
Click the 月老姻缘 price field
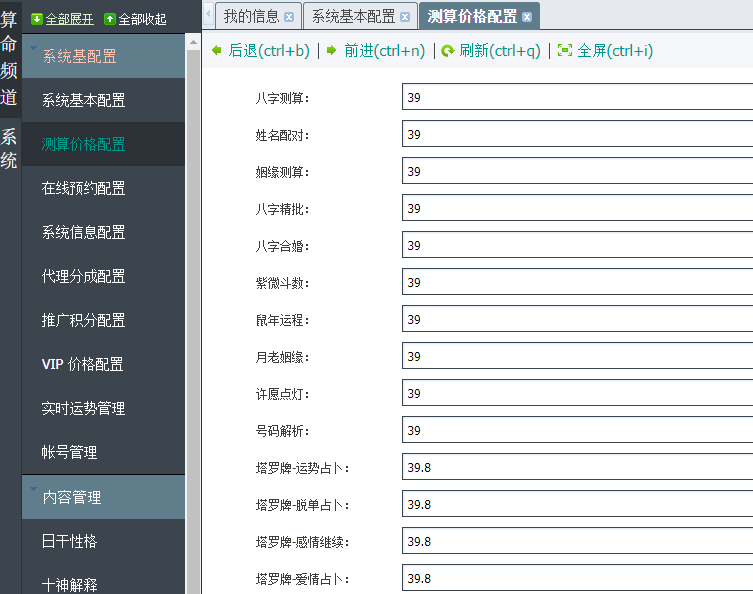[x=577, y=355]
